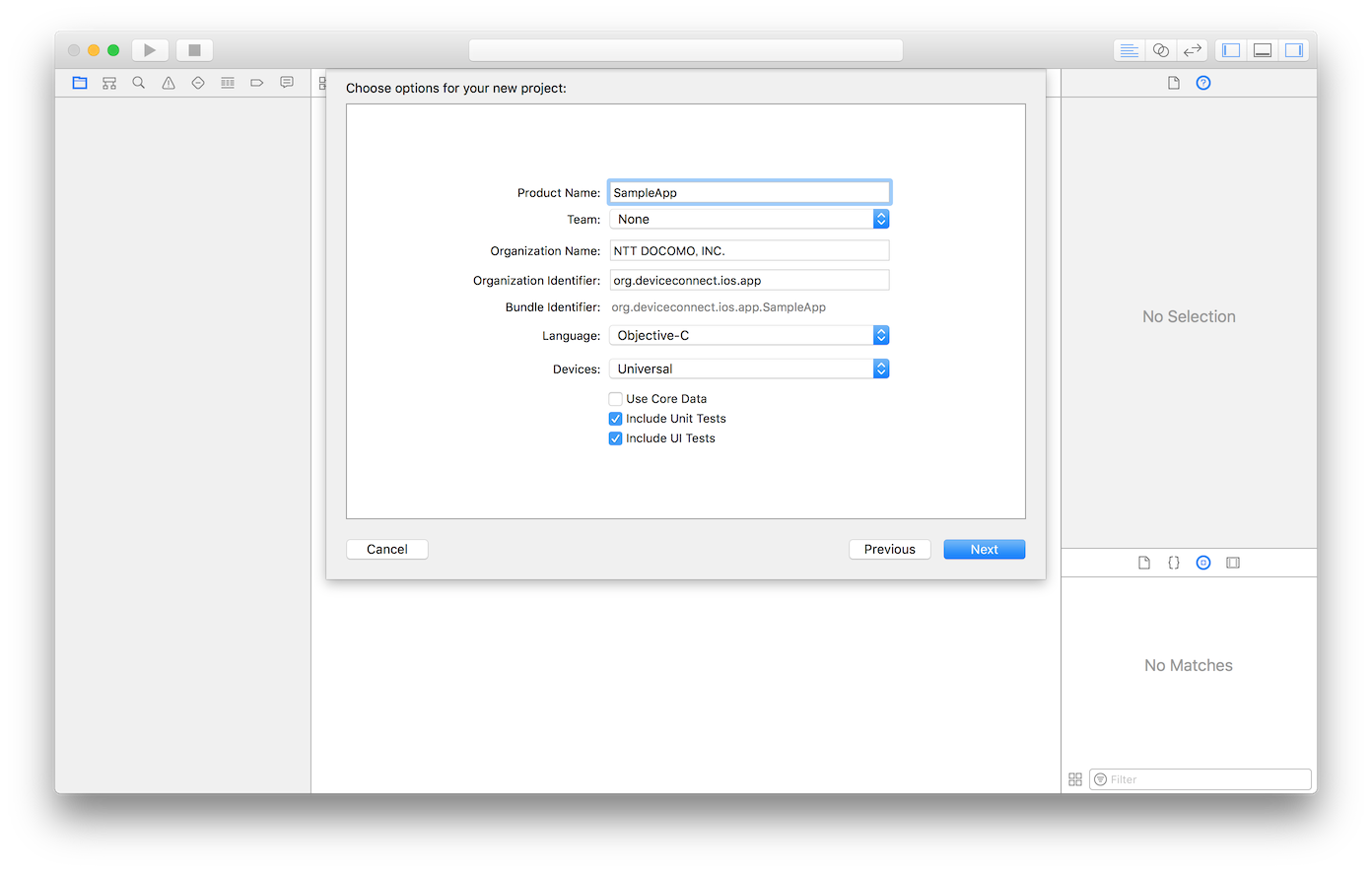Select the Object library icon

tap(1202, 563)
